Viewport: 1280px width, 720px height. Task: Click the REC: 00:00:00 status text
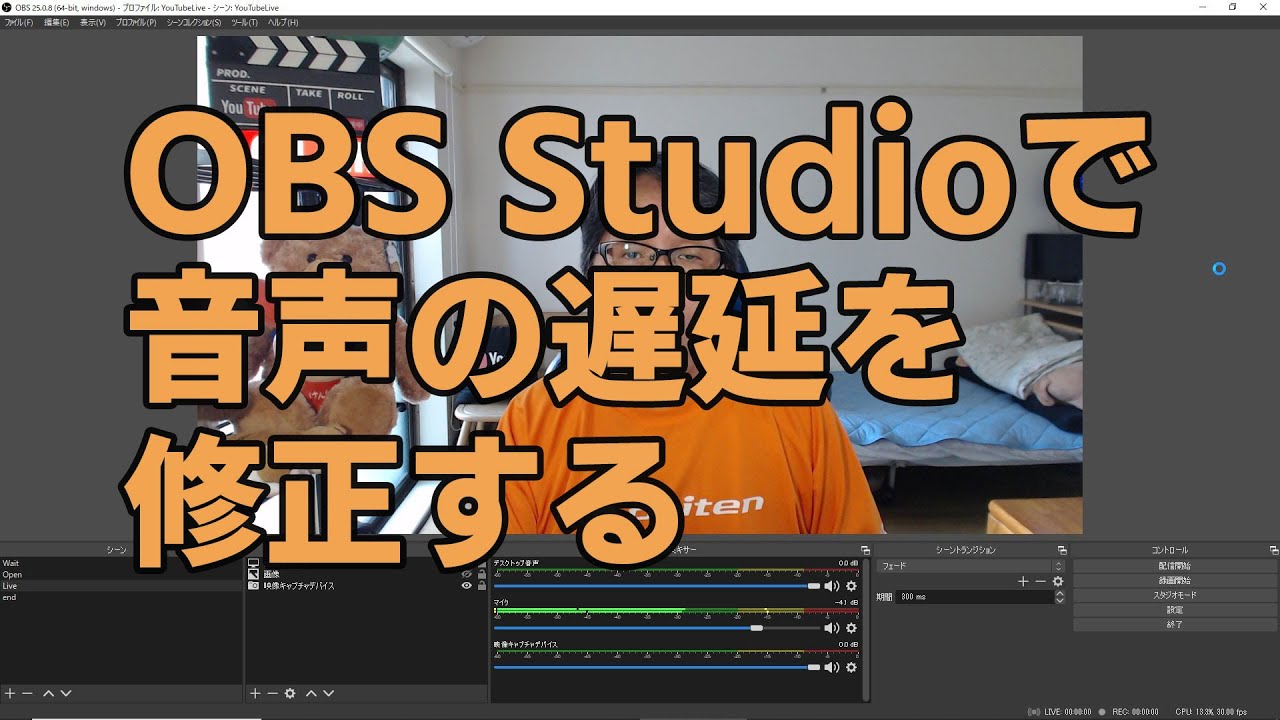(x=1135, y=712)
